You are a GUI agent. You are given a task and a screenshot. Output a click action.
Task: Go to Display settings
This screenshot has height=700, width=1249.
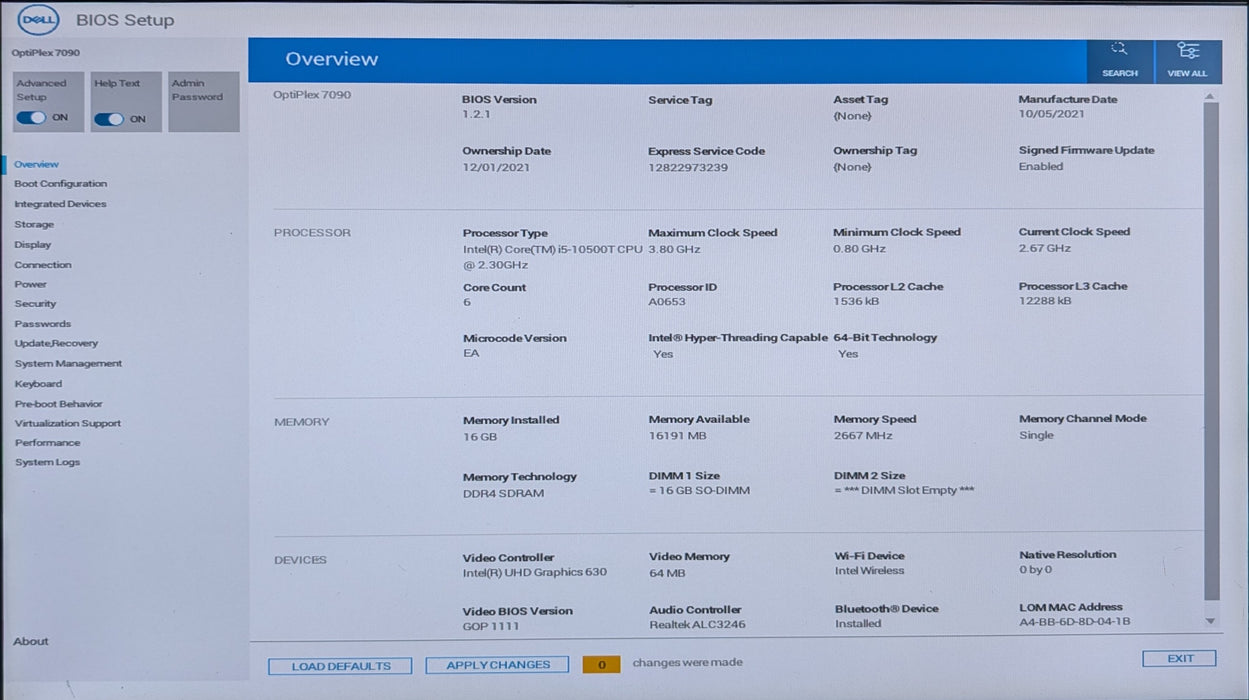coord(32,245)
